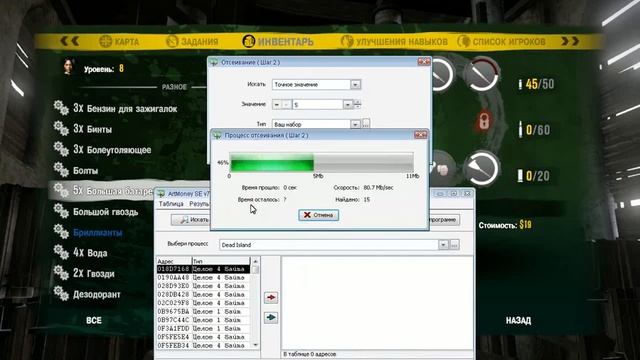The image size is (640, 360).
Task: Open the Таблица menu in ArtMoney
Action: click(171, 204)
